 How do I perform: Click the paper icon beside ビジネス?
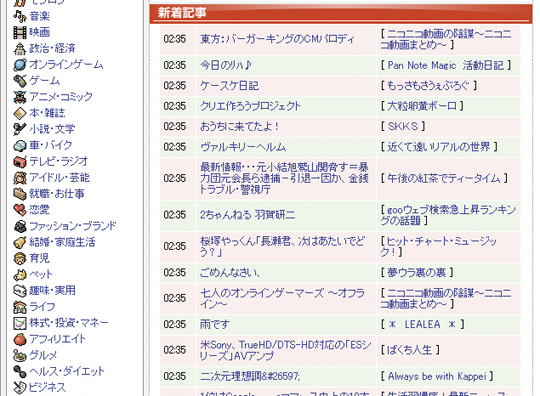20,387
